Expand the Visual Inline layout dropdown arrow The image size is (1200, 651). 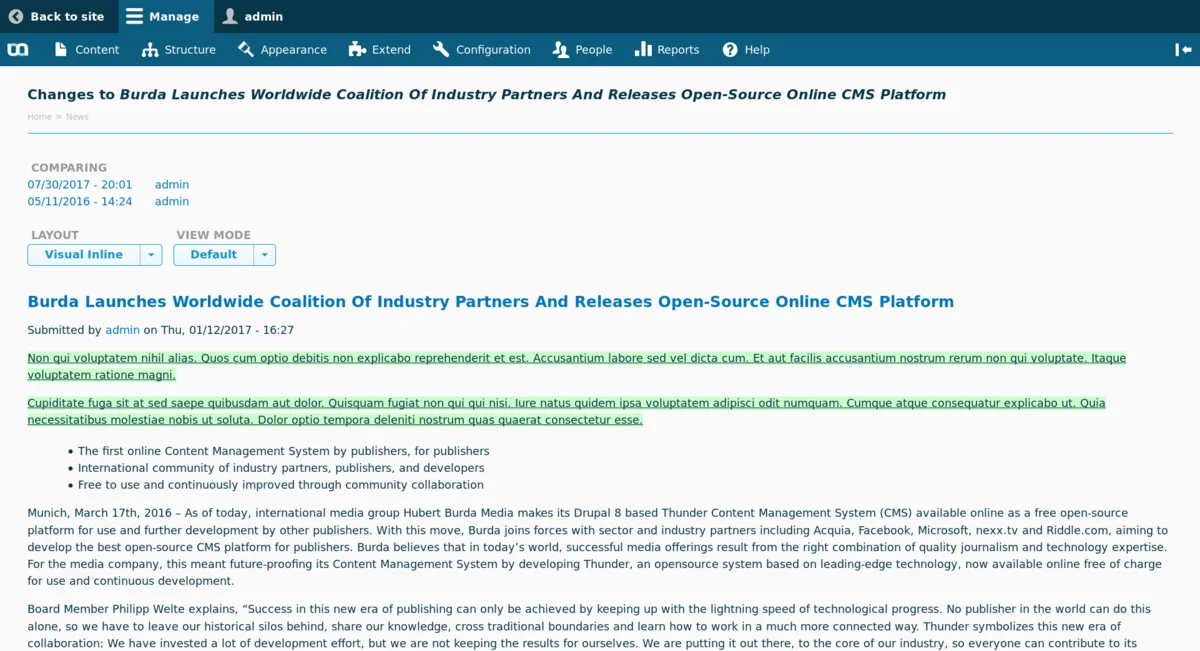tap(151, 255)
